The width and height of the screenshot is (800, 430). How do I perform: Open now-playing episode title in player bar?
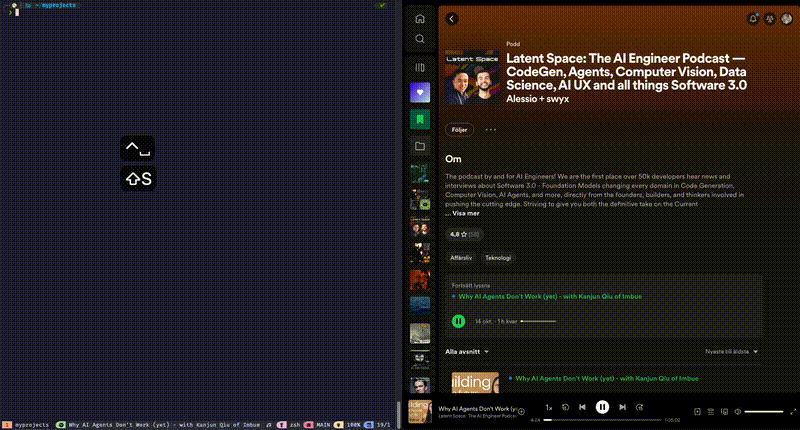click(478, 409)
